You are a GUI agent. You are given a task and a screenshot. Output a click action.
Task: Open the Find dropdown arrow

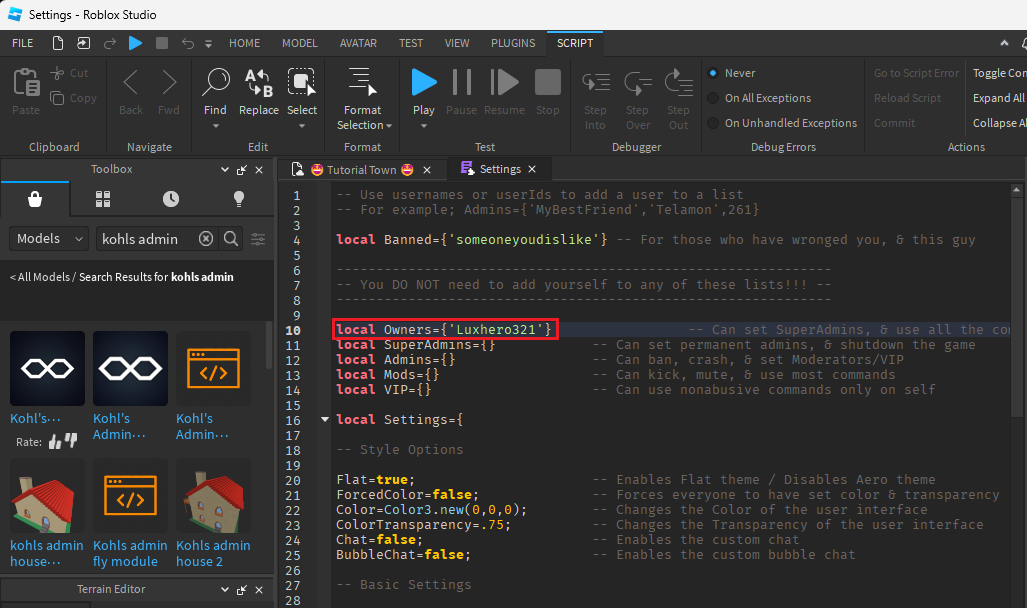[x=215, y=126]
